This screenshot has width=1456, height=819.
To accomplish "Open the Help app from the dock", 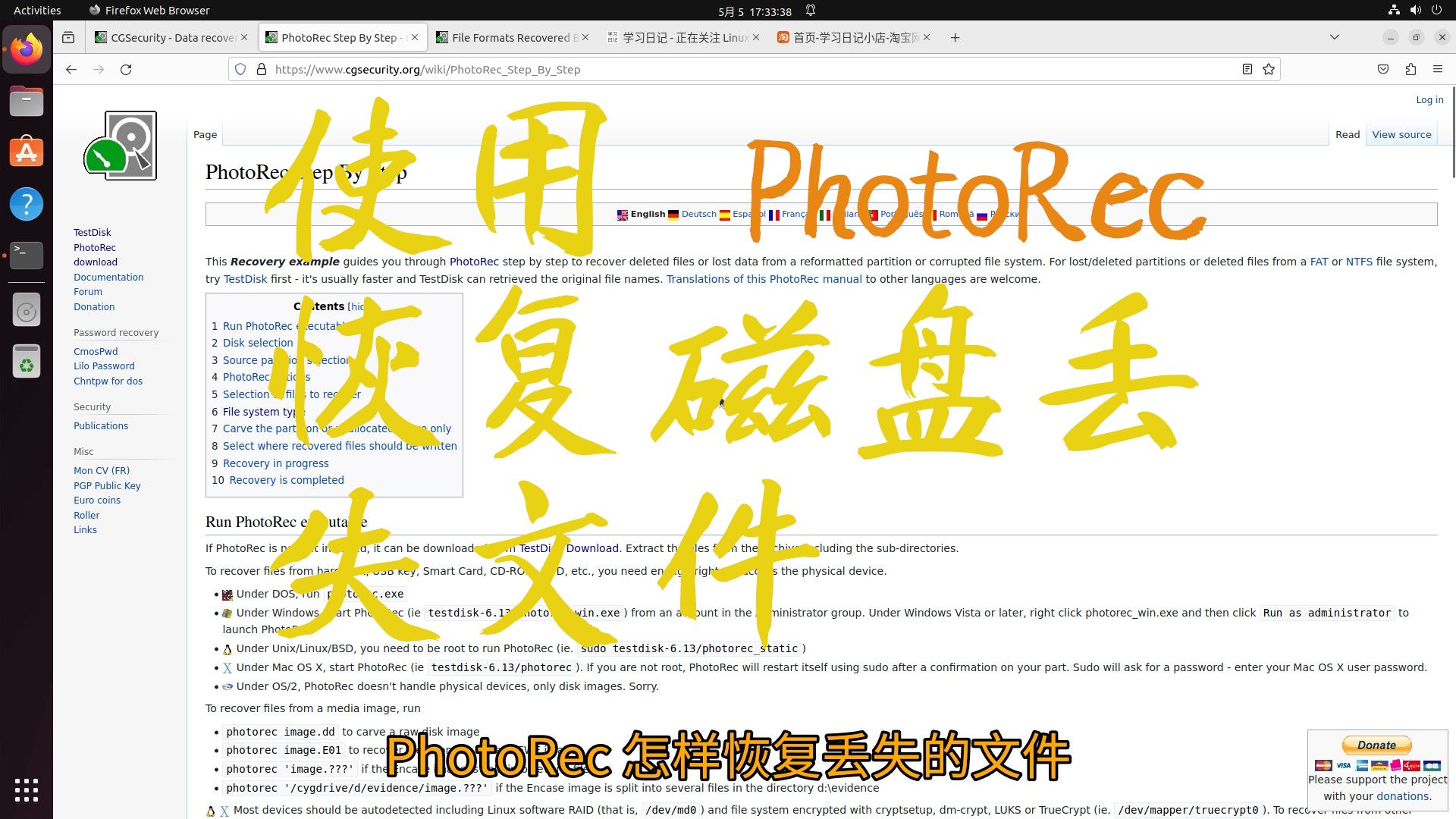I will [x=27, y=204].
